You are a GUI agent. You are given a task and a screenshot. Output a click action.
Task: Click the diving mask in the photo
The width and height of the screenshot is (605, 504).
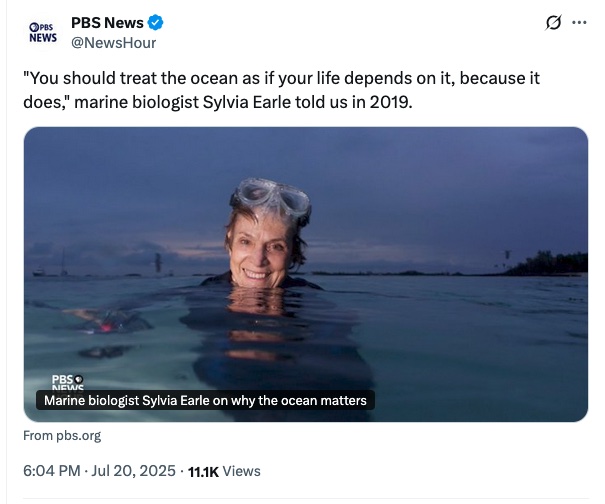[267, 194]
